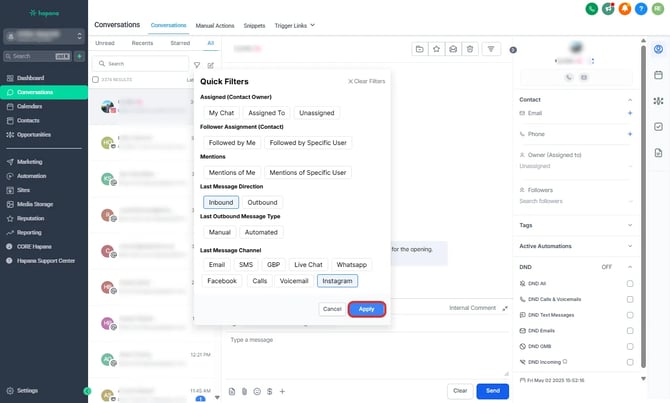670x403 pixels.
Task: Click the green phone dialer icon
Action: point(593,9)
